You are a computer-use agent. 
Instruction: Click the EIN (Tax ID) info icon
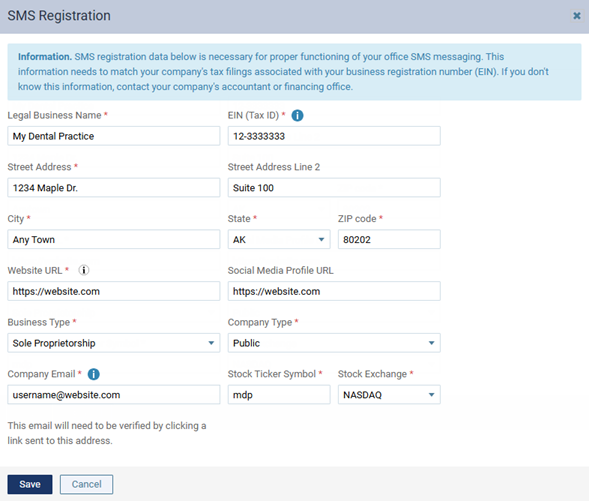(297, 115)
